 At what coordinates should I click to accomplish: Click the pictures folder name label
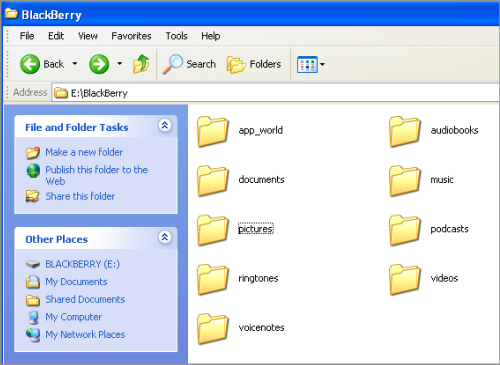[x=256, y=229]
